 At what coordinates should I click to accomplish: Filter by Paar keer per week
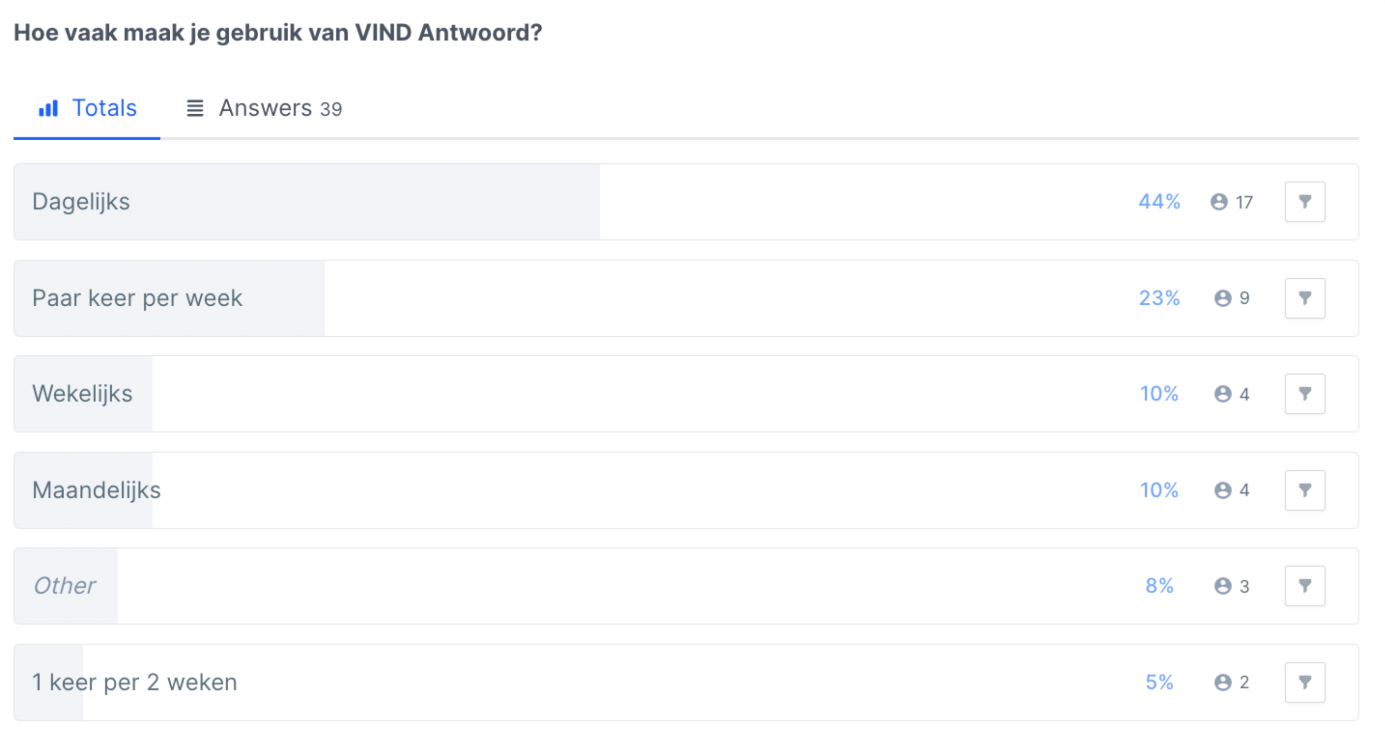(x=1304, y=298)
